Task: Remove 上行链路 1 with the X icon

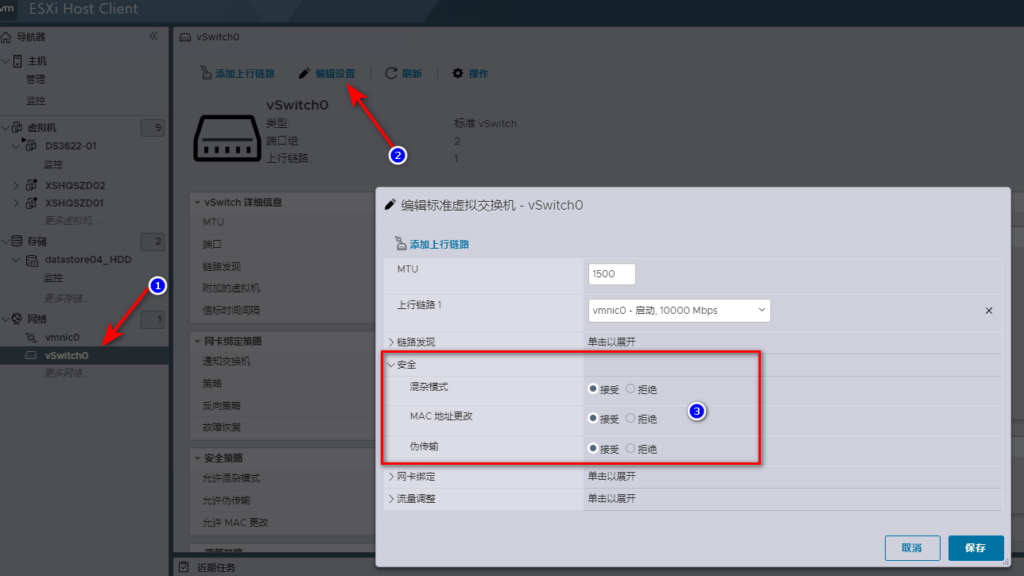Action: click(x=989, y=311)
